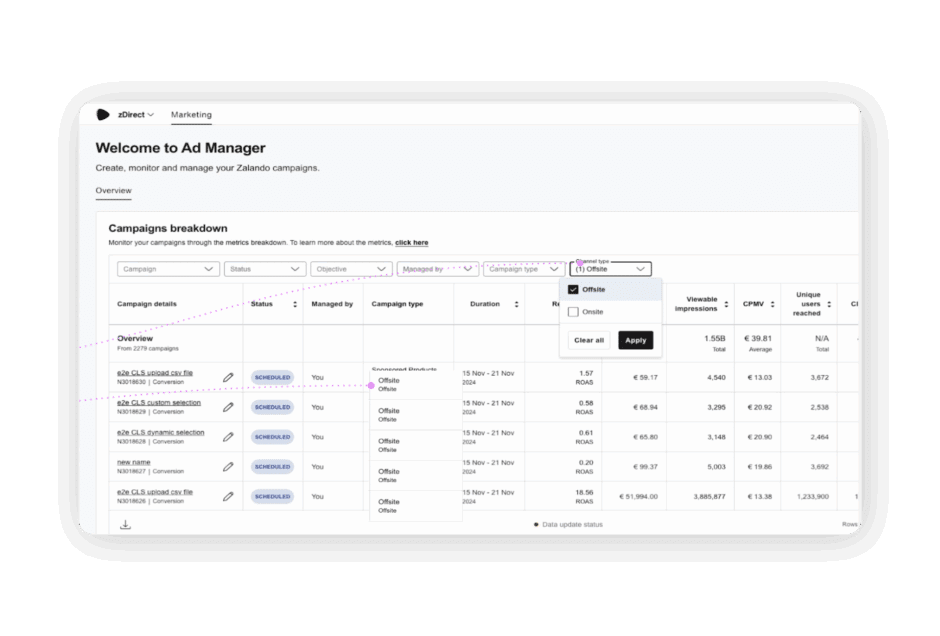Click 'From 2279 campaigns' text

(147, 348)
